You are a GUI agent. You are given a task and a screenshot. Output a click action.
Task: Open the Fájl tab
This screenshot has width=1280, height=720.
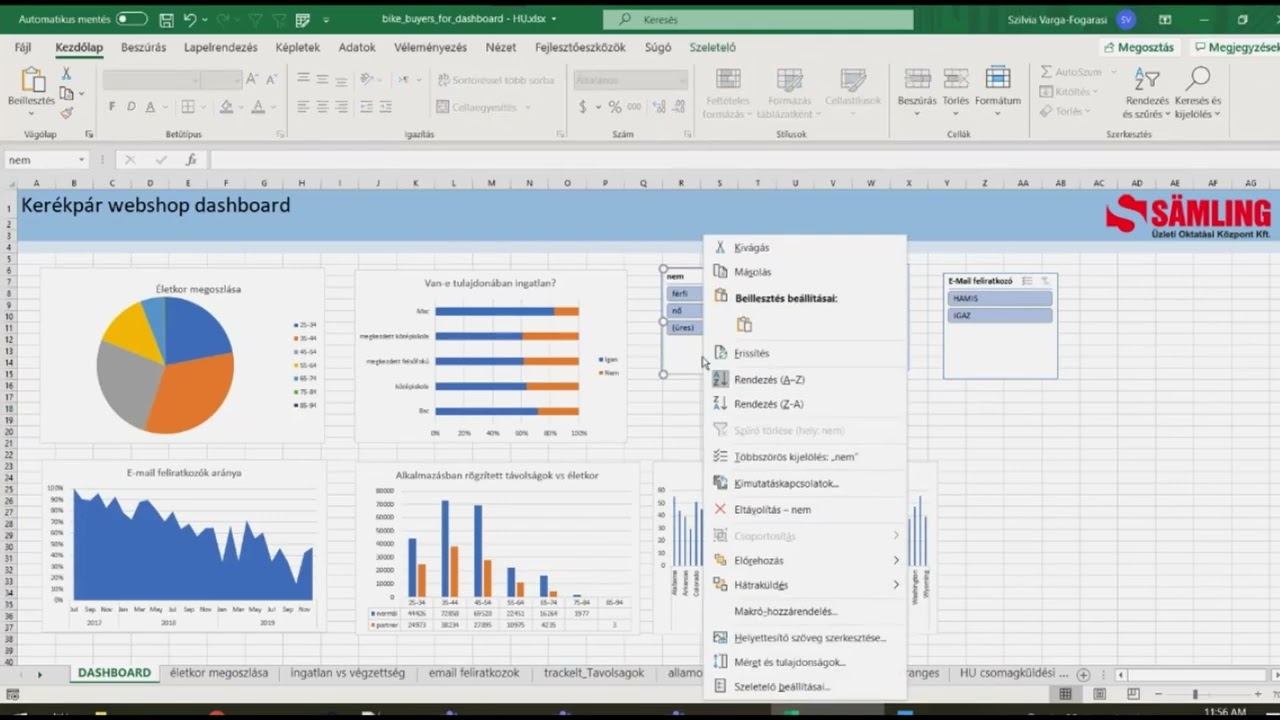coord(23,47)
